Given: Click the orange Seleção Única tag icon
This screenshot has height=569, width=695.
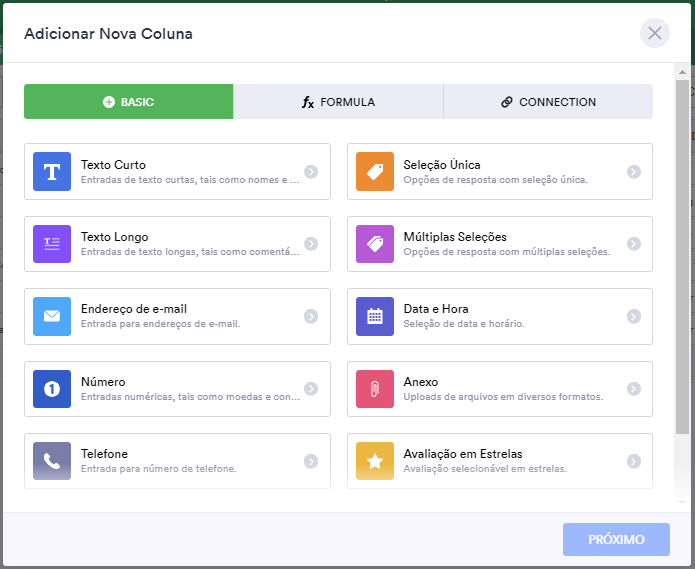Looking at the screenshot, I should [x=375, y=172].
